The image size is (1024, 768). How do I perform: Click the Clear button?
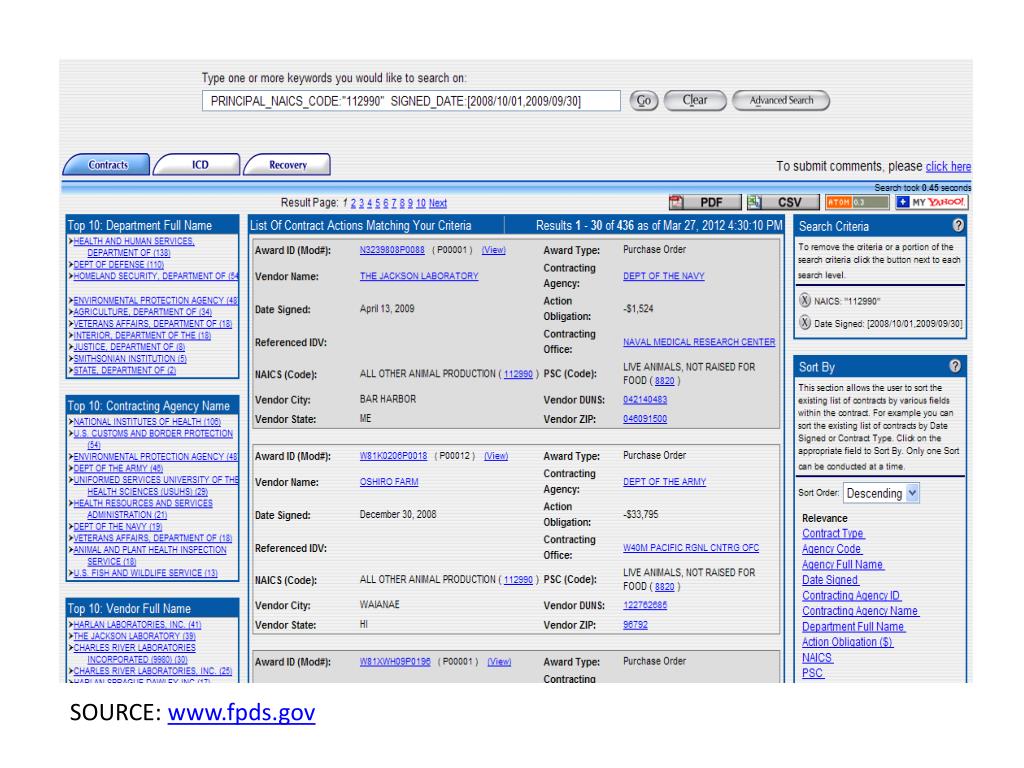coord(695,101)
